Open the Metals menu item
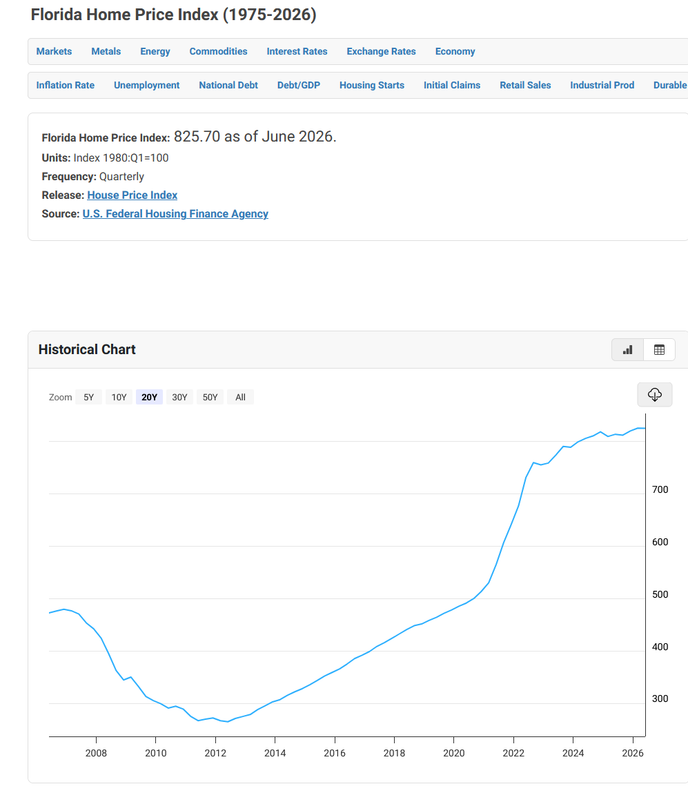Image resolution: width=688 pixels, height=800 pixels. [x=106, y=52]
